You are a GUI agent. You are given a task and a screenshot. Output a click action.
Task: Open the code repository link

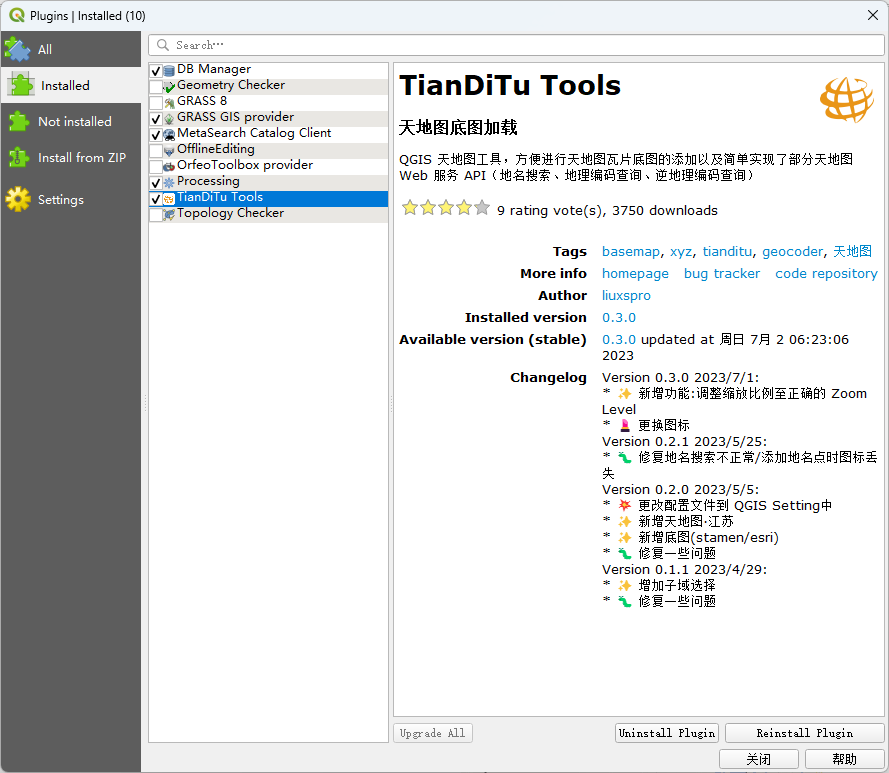[826, 273]
